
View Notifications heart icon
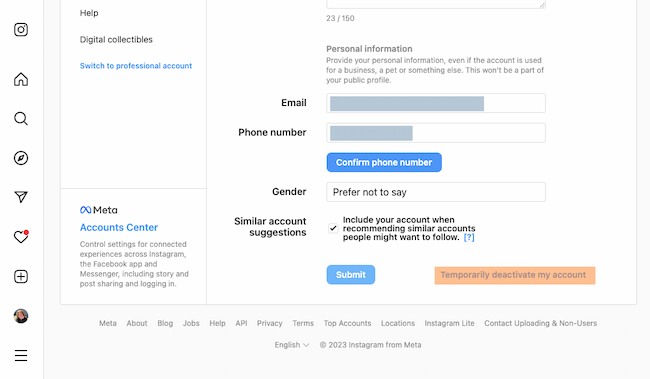coord(21,237)
